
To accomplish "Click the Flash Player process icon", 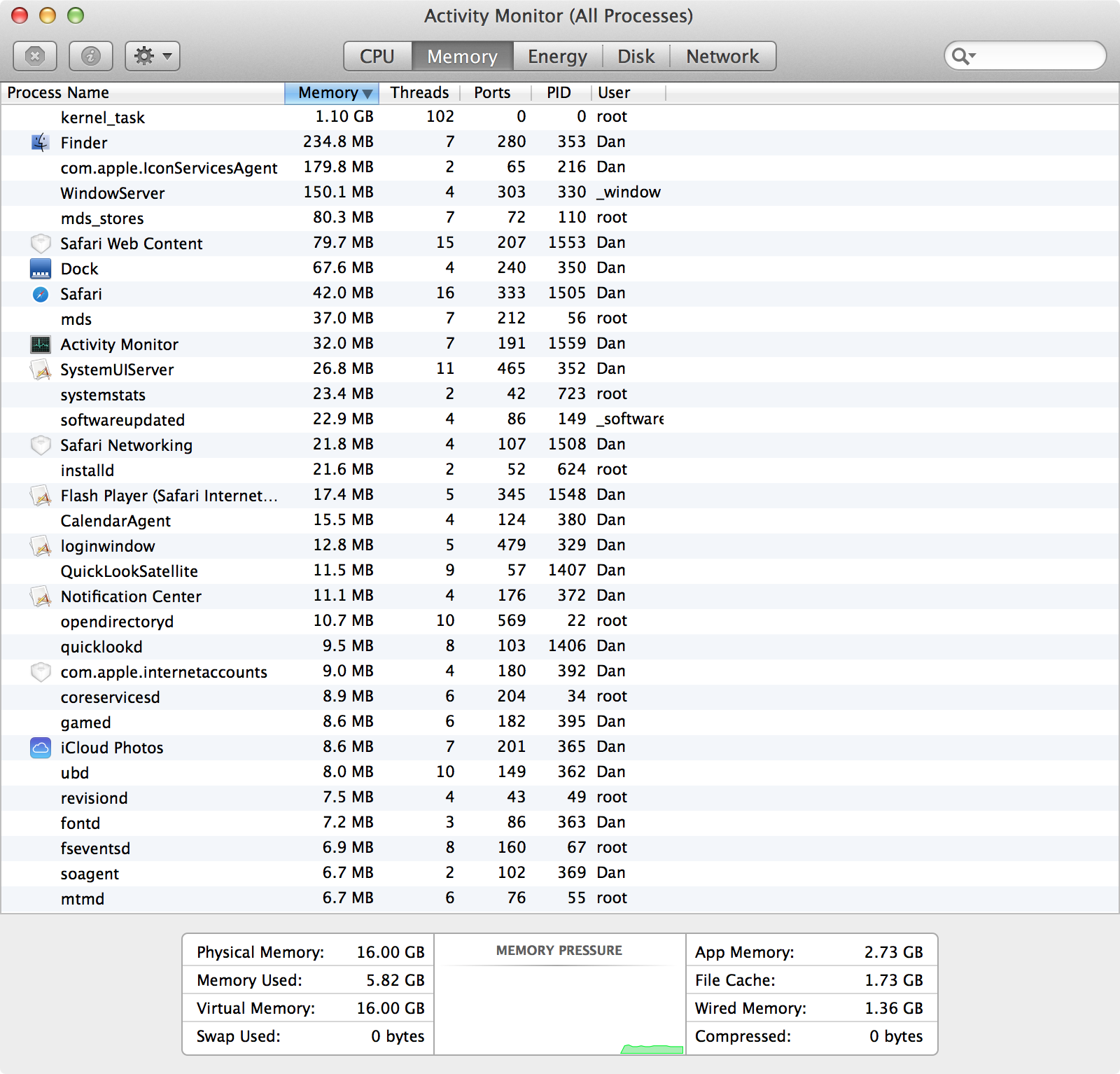I will [41, 496].
